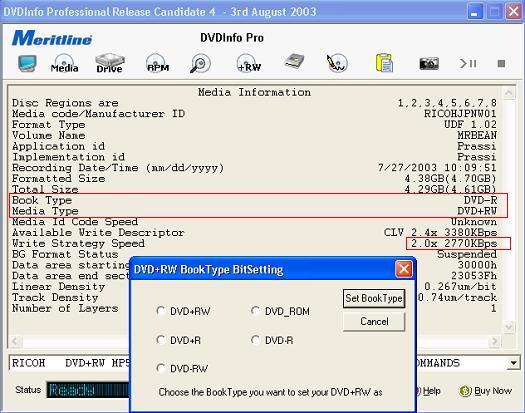This screenshot has width=525, height=413.
Task: Expand the RICOH drive dropdown arrow
Action: [x=513, y=363]
